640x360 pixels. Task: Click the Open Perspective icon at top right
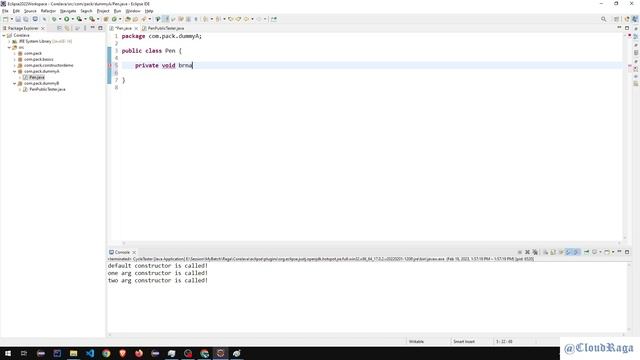617,19
